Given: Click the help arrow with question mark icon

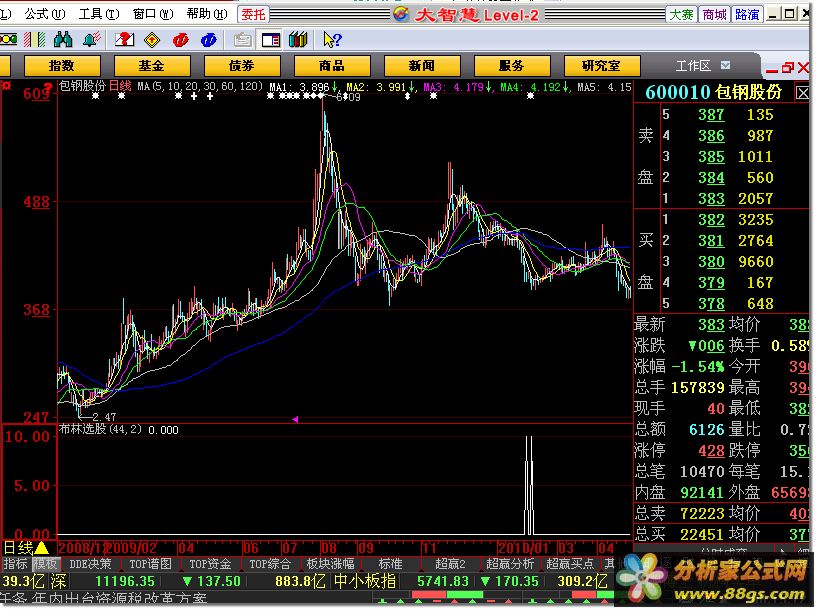Looking at the screenshot, I should click(332, 40).
